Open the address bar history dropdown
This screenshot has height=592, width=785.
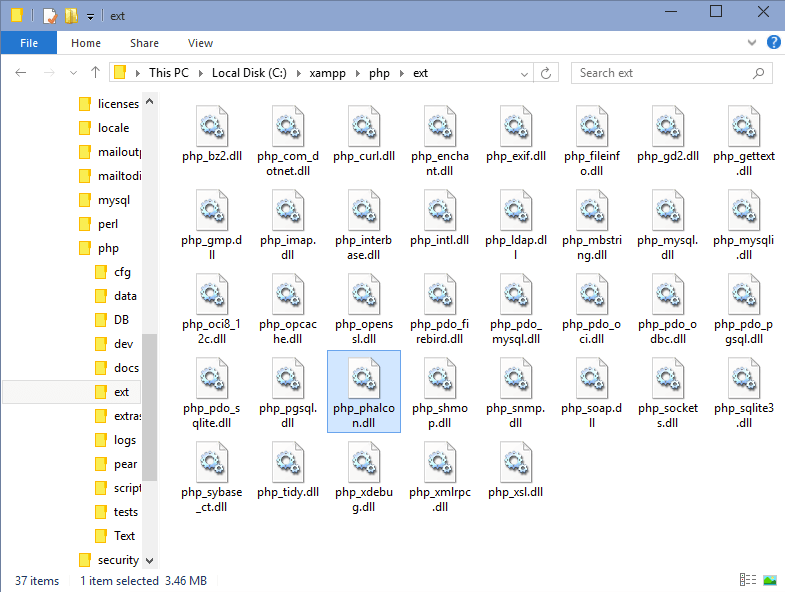[x=522, y=73]
